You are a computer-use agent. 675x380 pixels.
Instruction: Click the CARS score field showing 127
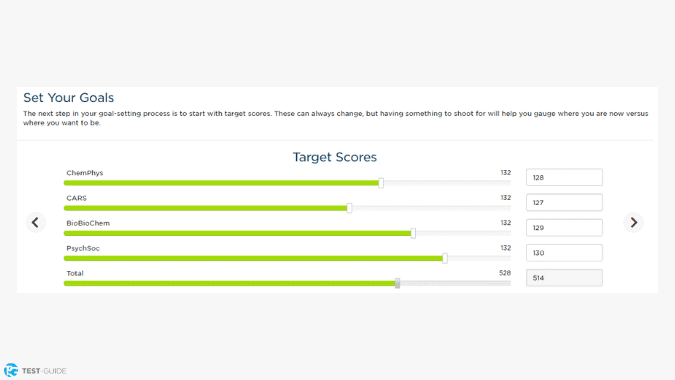(x=564, y=202)
